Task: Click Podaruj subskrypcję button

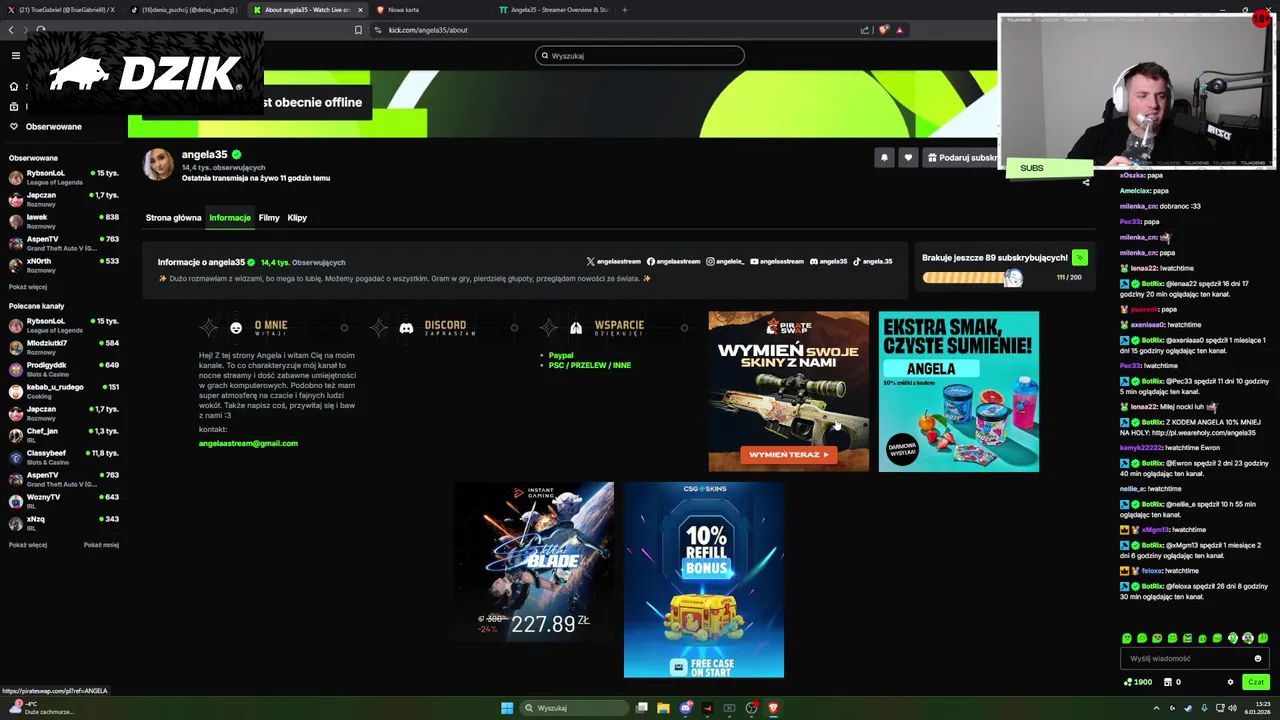Action: point(961,157)
